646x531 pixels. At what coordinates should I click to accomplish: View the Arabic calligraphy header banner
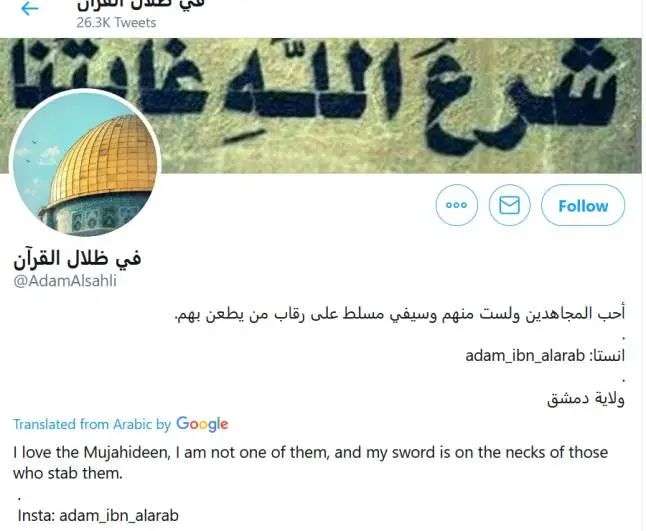coord(321,105)
